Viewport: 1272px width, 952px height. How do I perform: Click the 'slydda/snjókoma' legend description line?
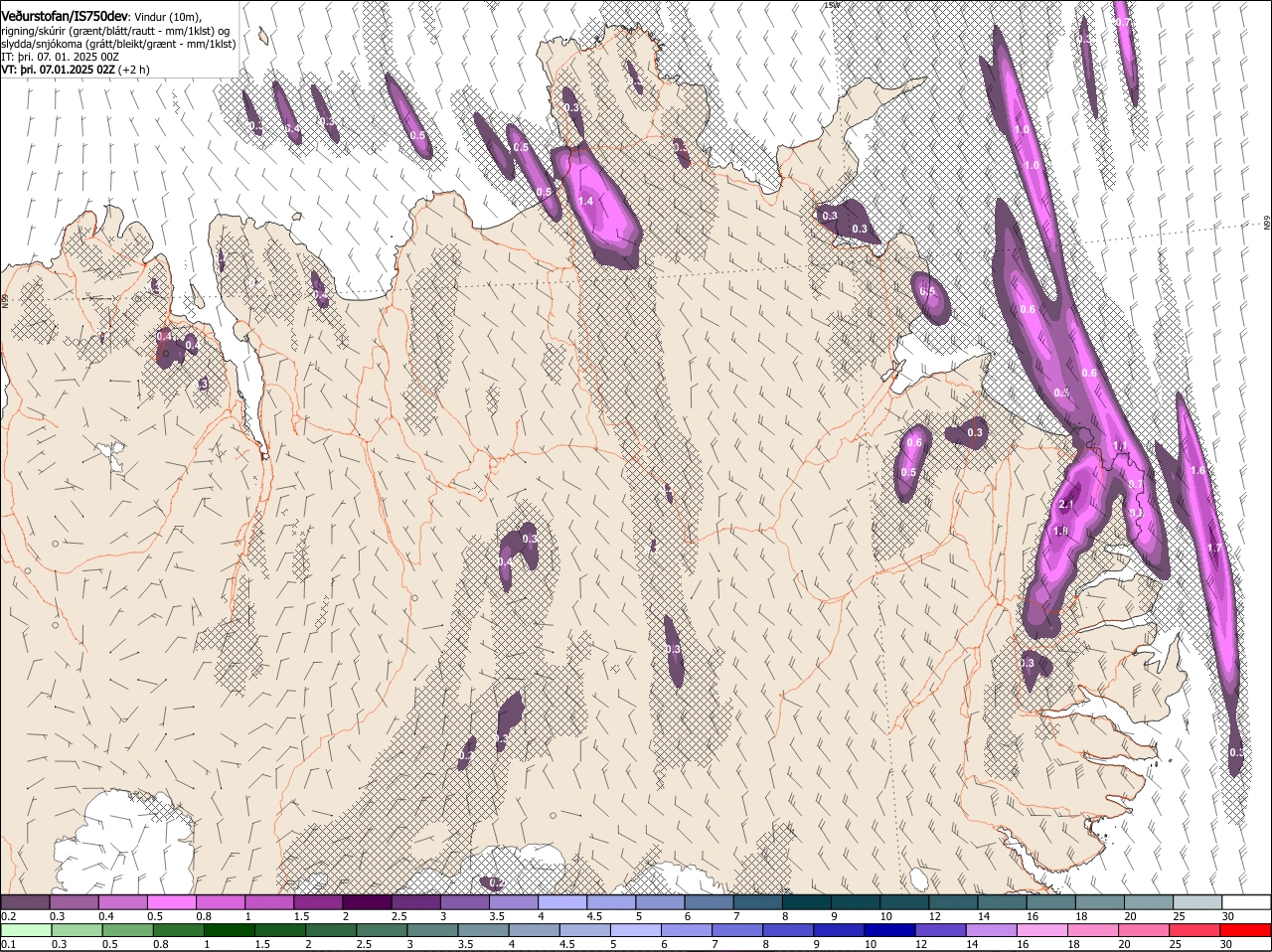(118, 44)
